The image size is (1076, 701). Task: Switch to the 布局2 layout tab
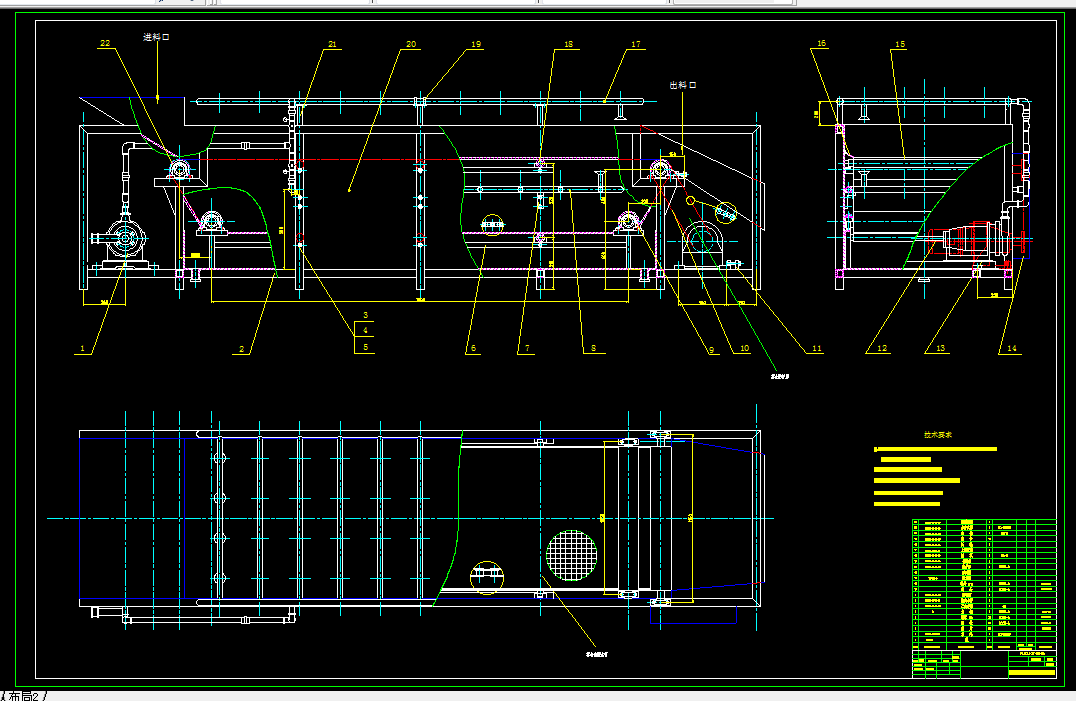pos(23,696)
